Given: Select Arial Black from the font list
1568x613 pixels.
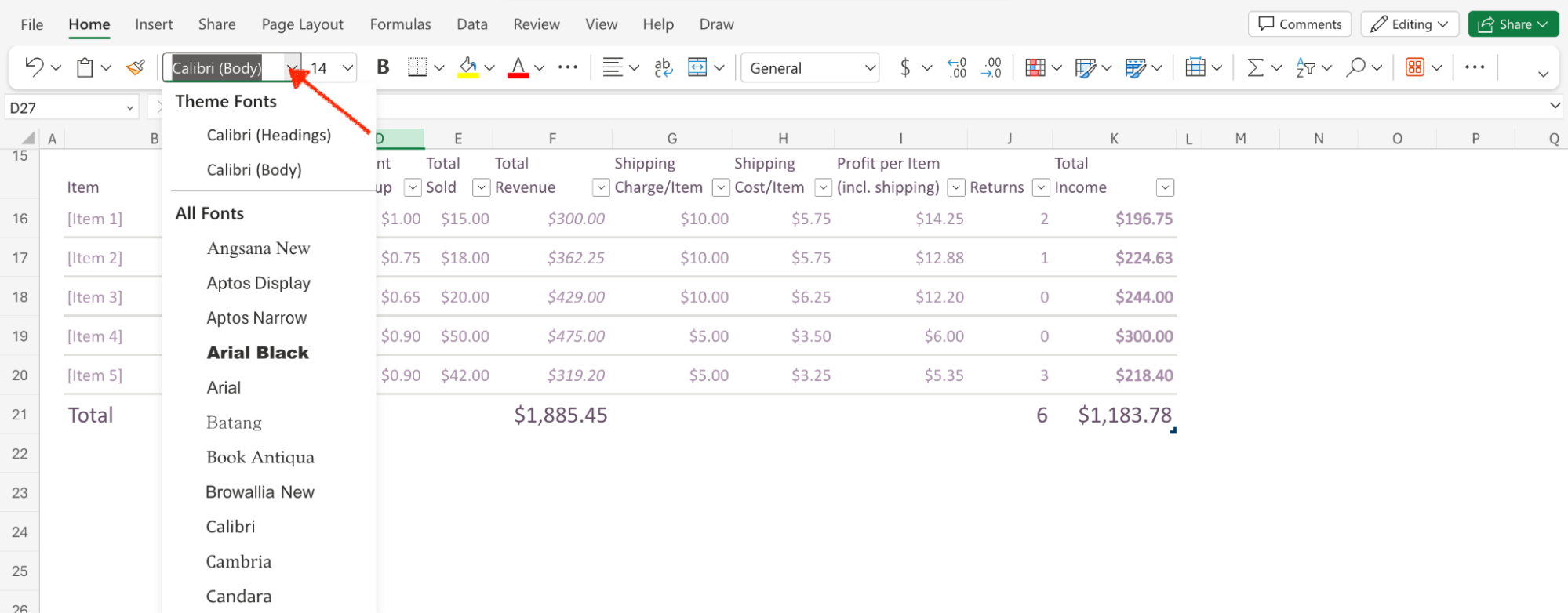Looking at the screenshot, I should click(x=257, y=353).
